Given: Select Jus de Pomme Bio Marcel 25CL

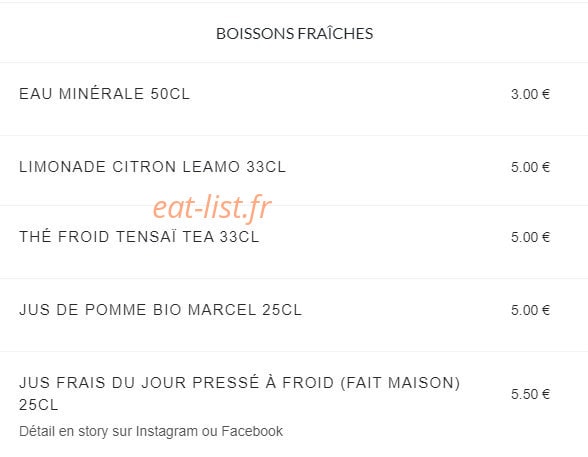Looking at the screenshot, I should (x=160, y=310).
